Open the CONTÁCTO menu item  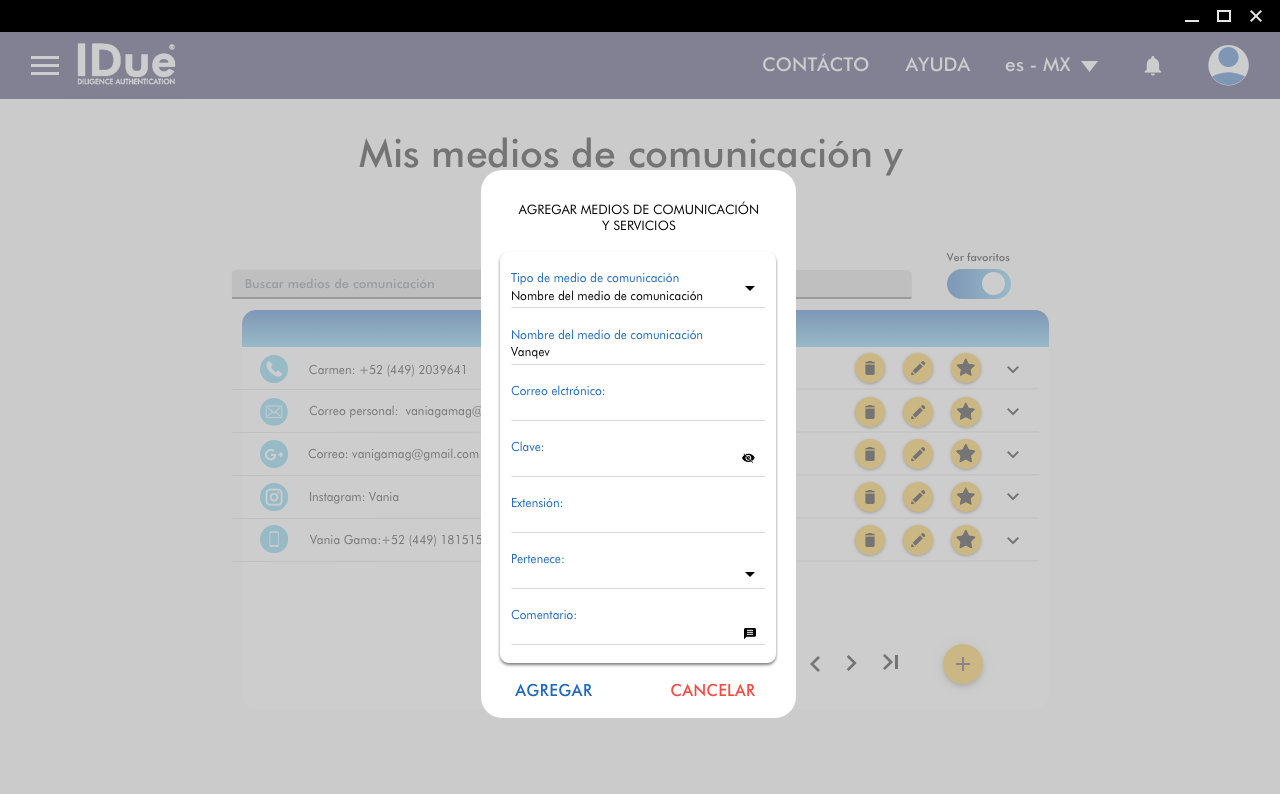[x=815, y=65]
